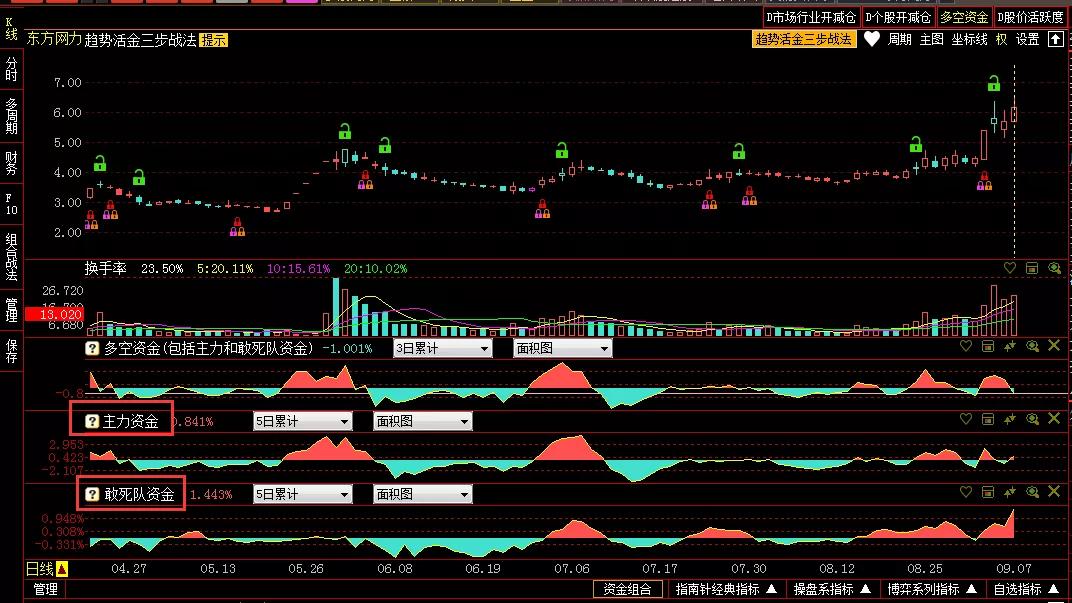Click the 09.07 date label on the time axis
This screenshot has width=1072, height=603.
(1013, 569)
